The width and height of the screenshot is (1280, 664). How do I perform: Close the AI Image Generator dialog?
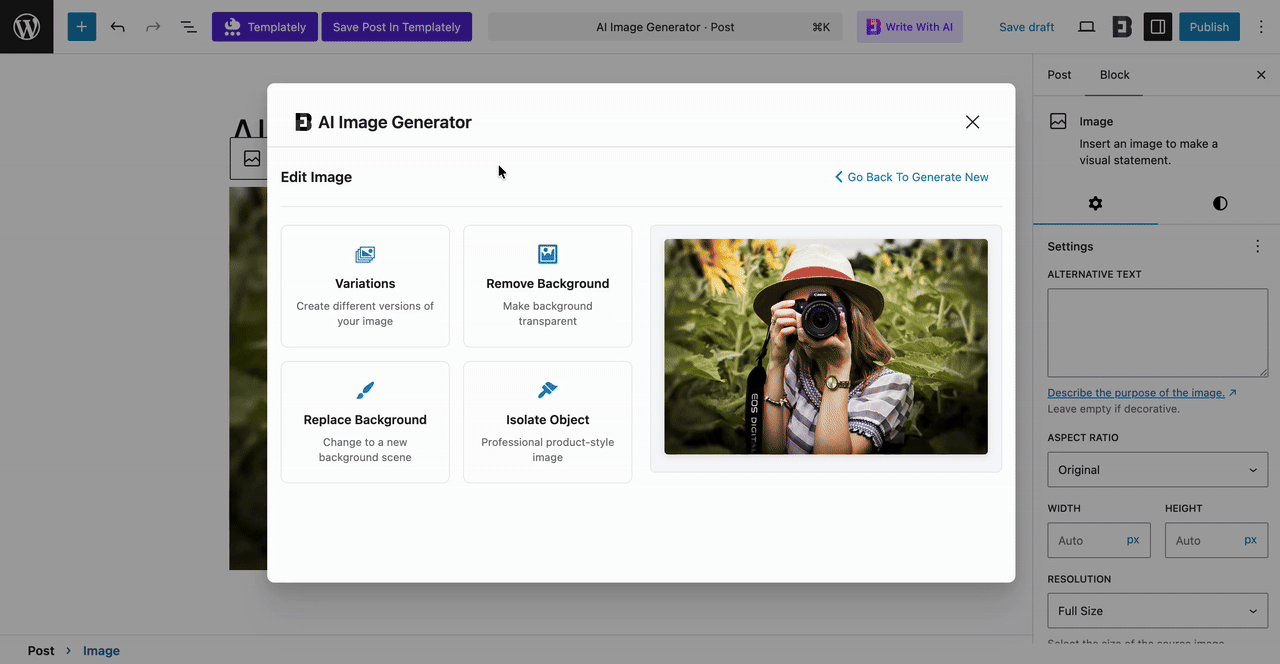[x=972, y=122]
